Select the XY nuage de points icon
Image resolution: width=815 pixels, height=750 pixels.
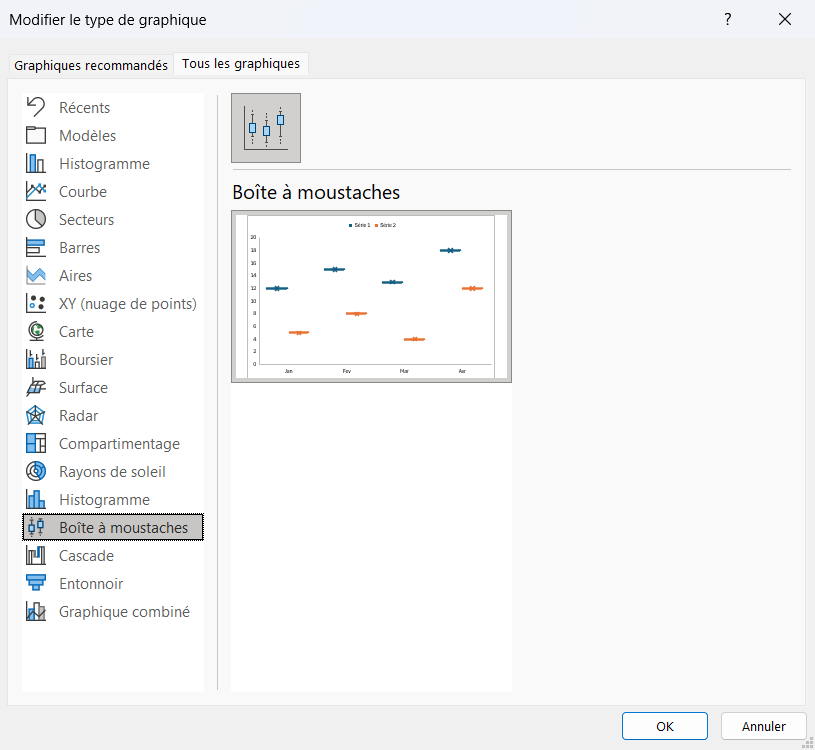point(36,304)
